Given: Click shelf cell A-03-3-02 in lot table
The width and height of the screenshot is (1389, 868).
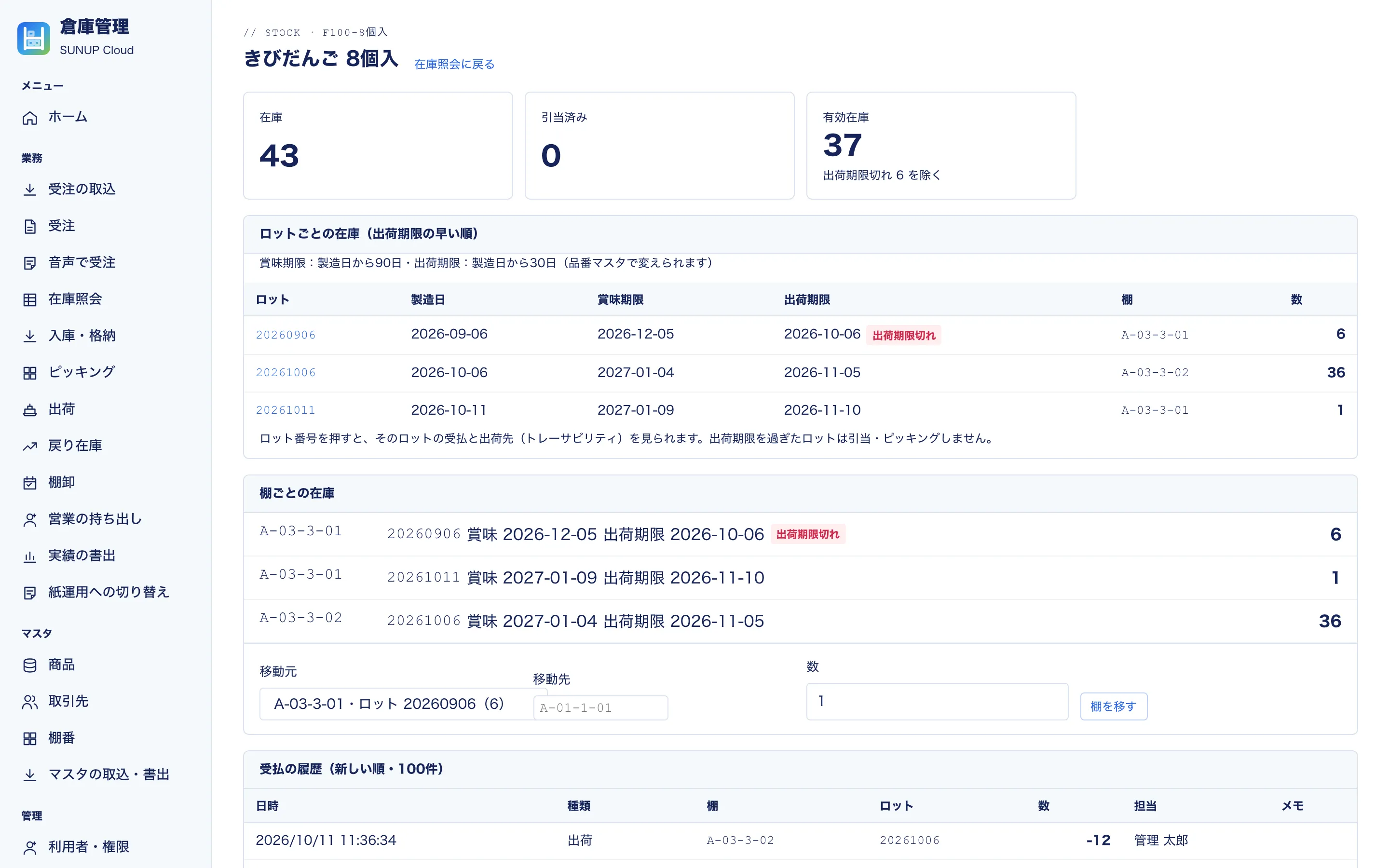Looking at the screenshot, I should click(1155, 373).
